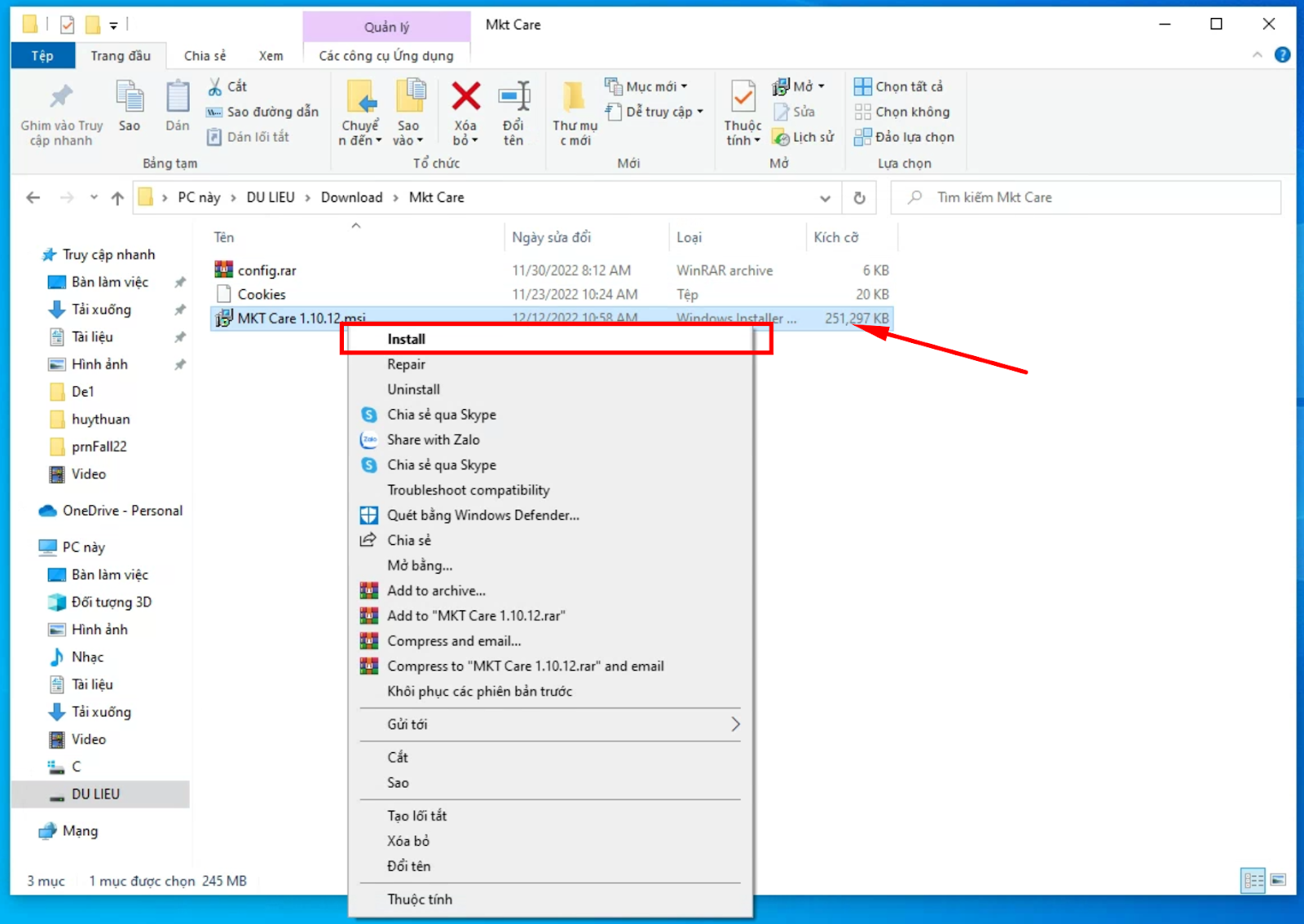Choose Uninstall from the context menu
The image size is (1304, 924).
551,389
